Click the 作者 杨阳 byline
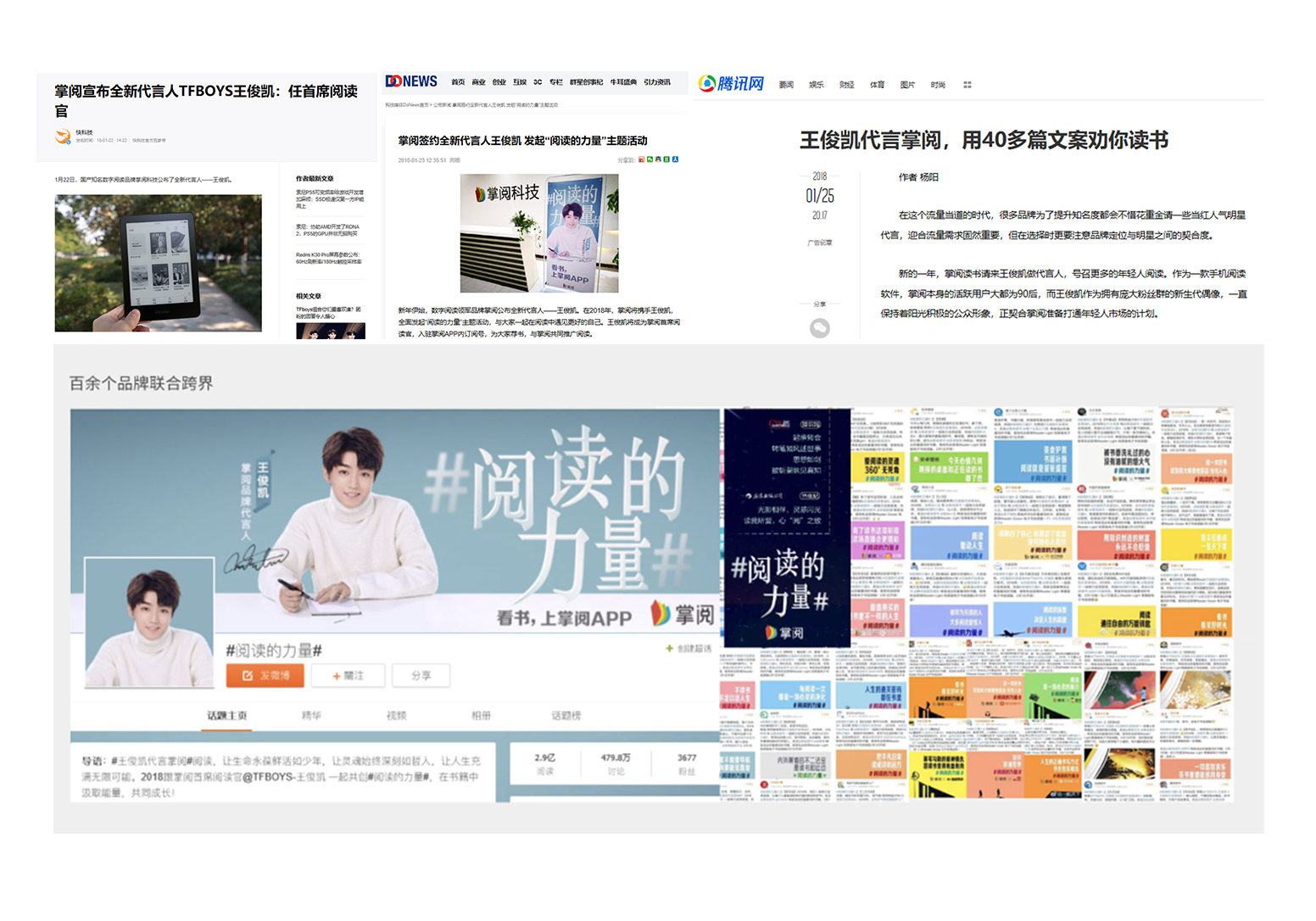 pyautogui.click(x=918, y=177)
